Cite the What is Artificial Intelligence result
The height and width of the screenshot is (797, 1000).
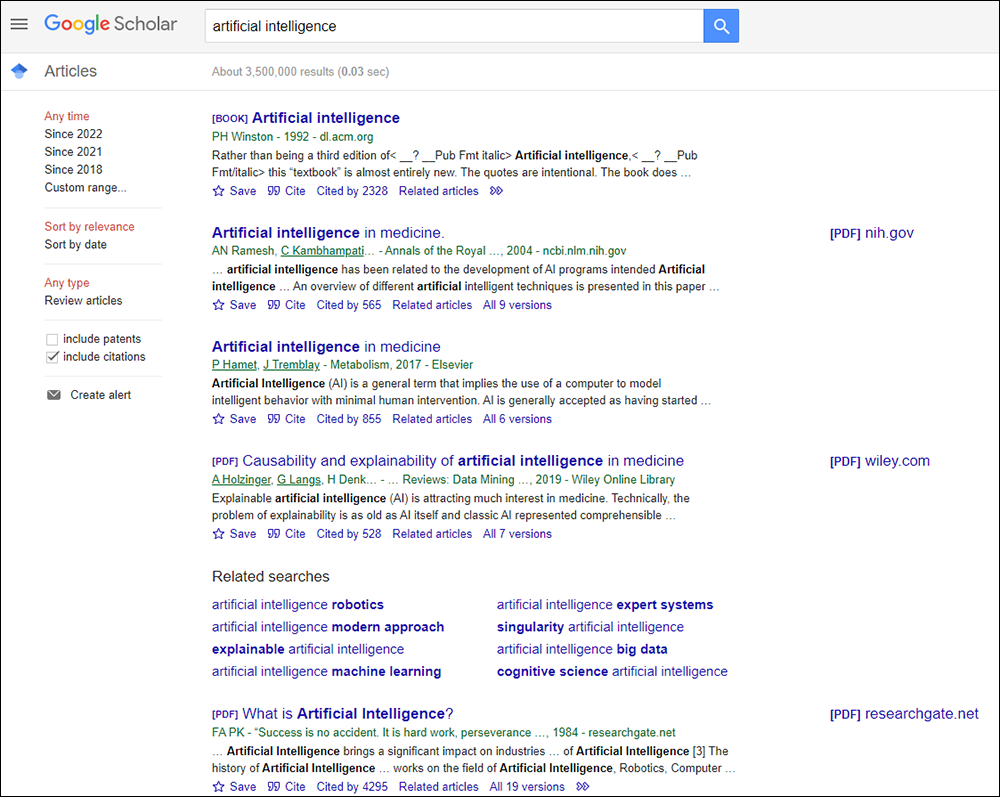click(x=286, y=787)
